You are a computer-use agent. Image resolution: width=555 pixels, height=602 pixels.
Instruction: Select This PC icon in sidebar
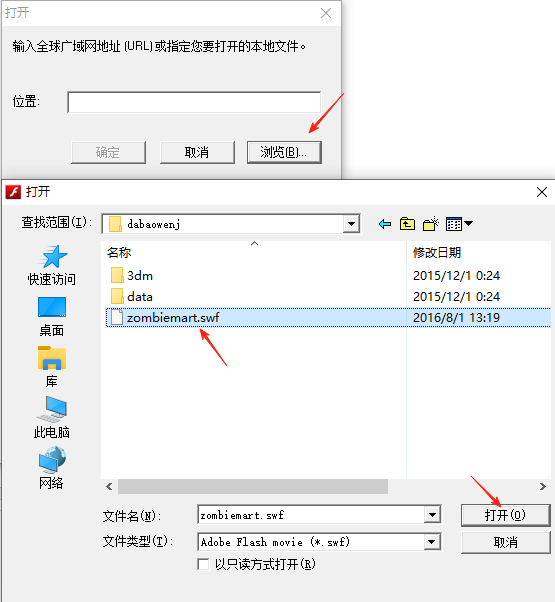tap(52, 409)
